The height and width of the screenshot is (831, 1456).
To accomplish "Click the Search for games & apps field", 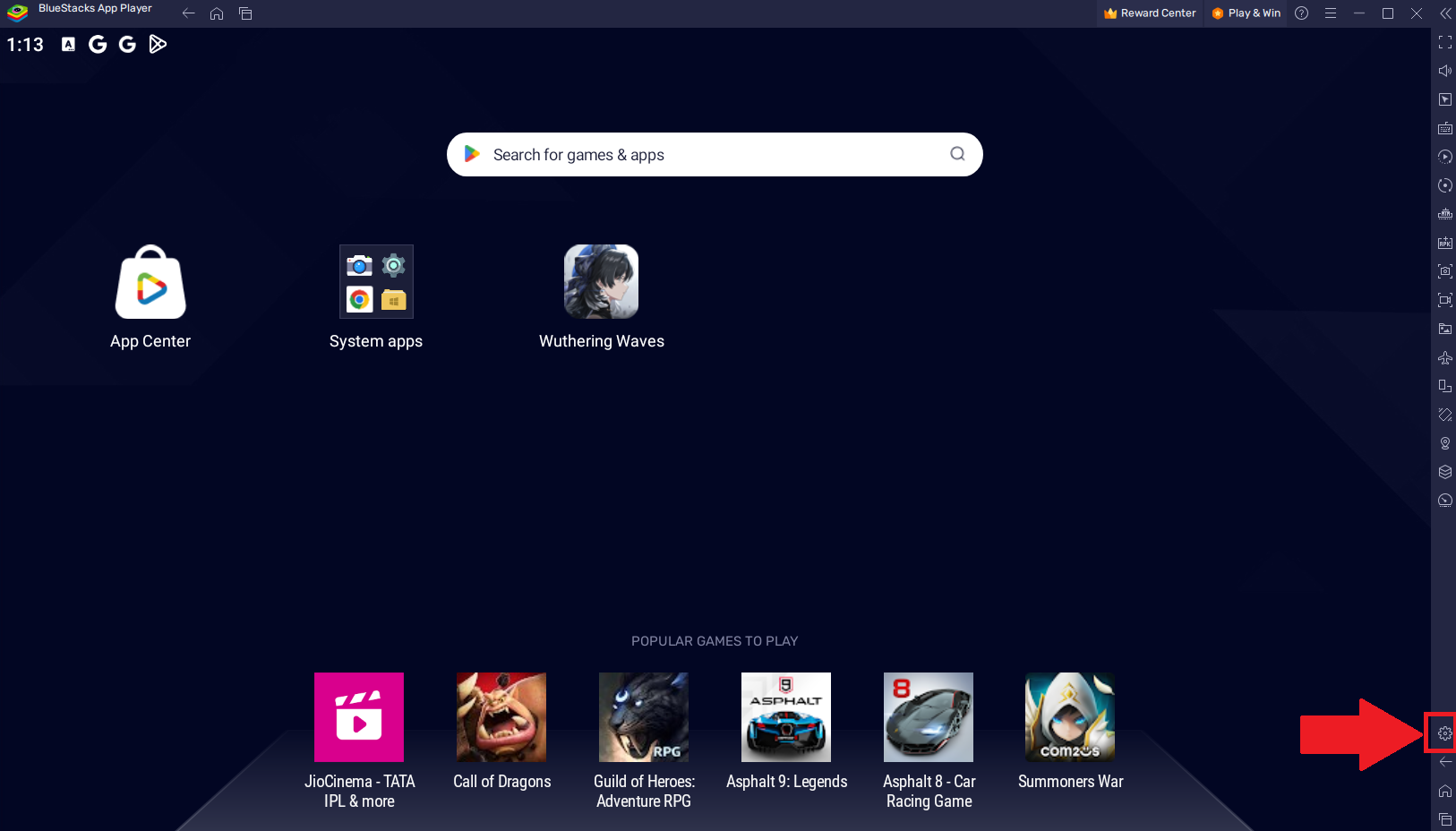I will coord(715,155).
